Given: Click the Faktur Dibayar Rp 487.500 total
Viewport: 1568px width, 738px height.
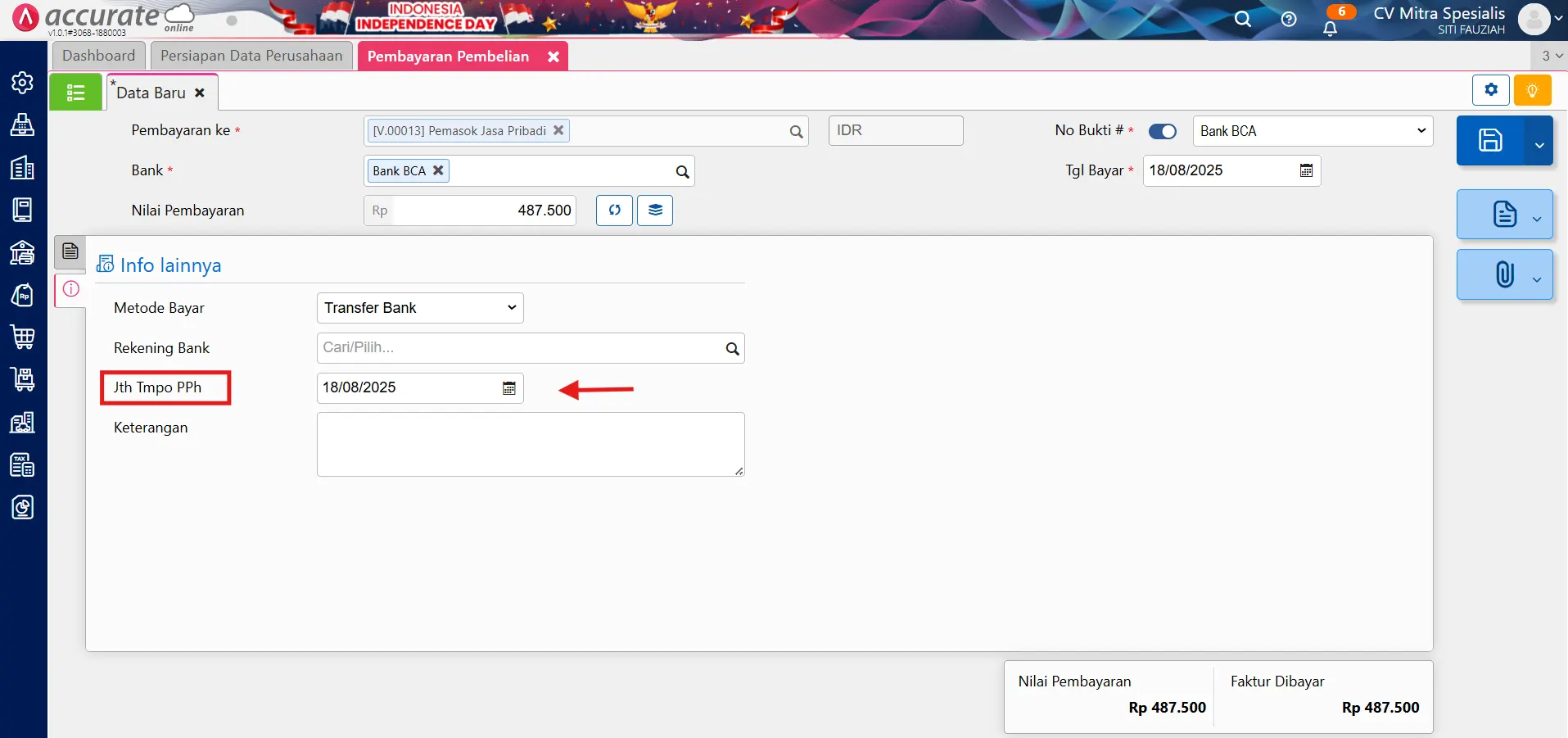Looking at the screenshot, I should point(1380,708).
